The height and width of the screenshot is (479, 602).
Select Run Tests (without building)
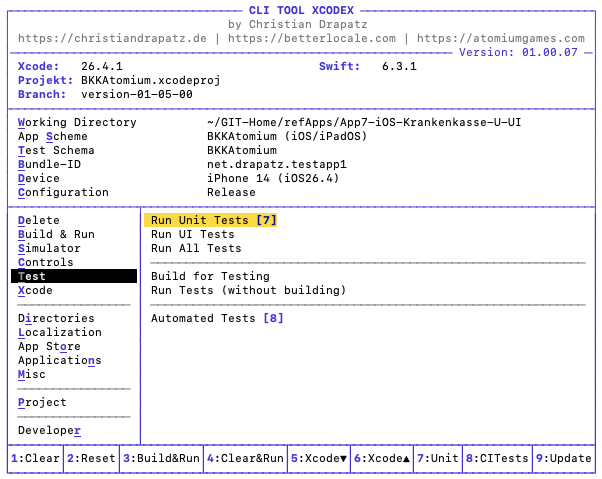(x=248, y=290)
